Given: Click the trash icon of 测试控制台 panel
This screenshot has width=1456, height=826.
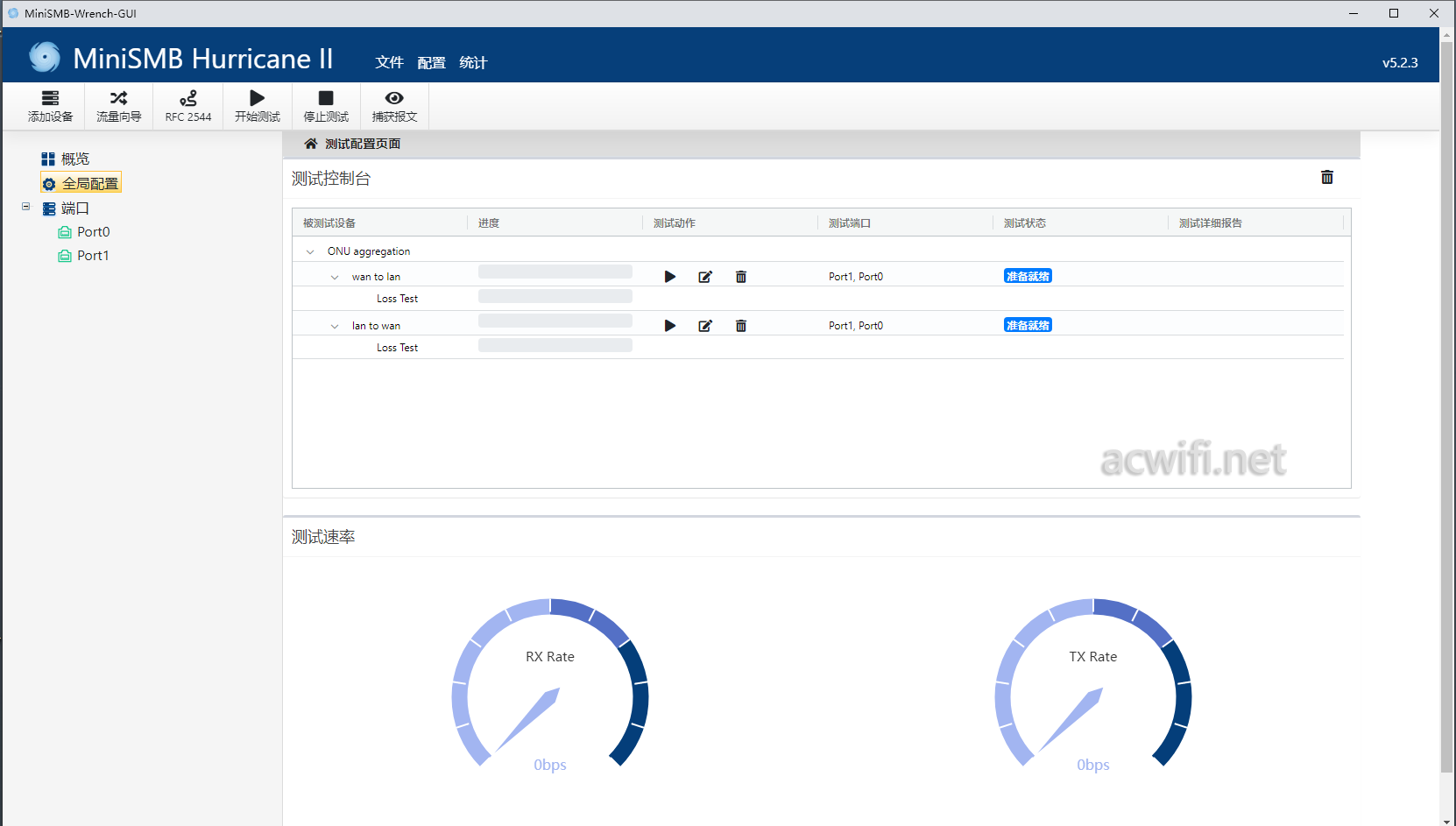Looking at the screenshot, I should [1327, 177].
